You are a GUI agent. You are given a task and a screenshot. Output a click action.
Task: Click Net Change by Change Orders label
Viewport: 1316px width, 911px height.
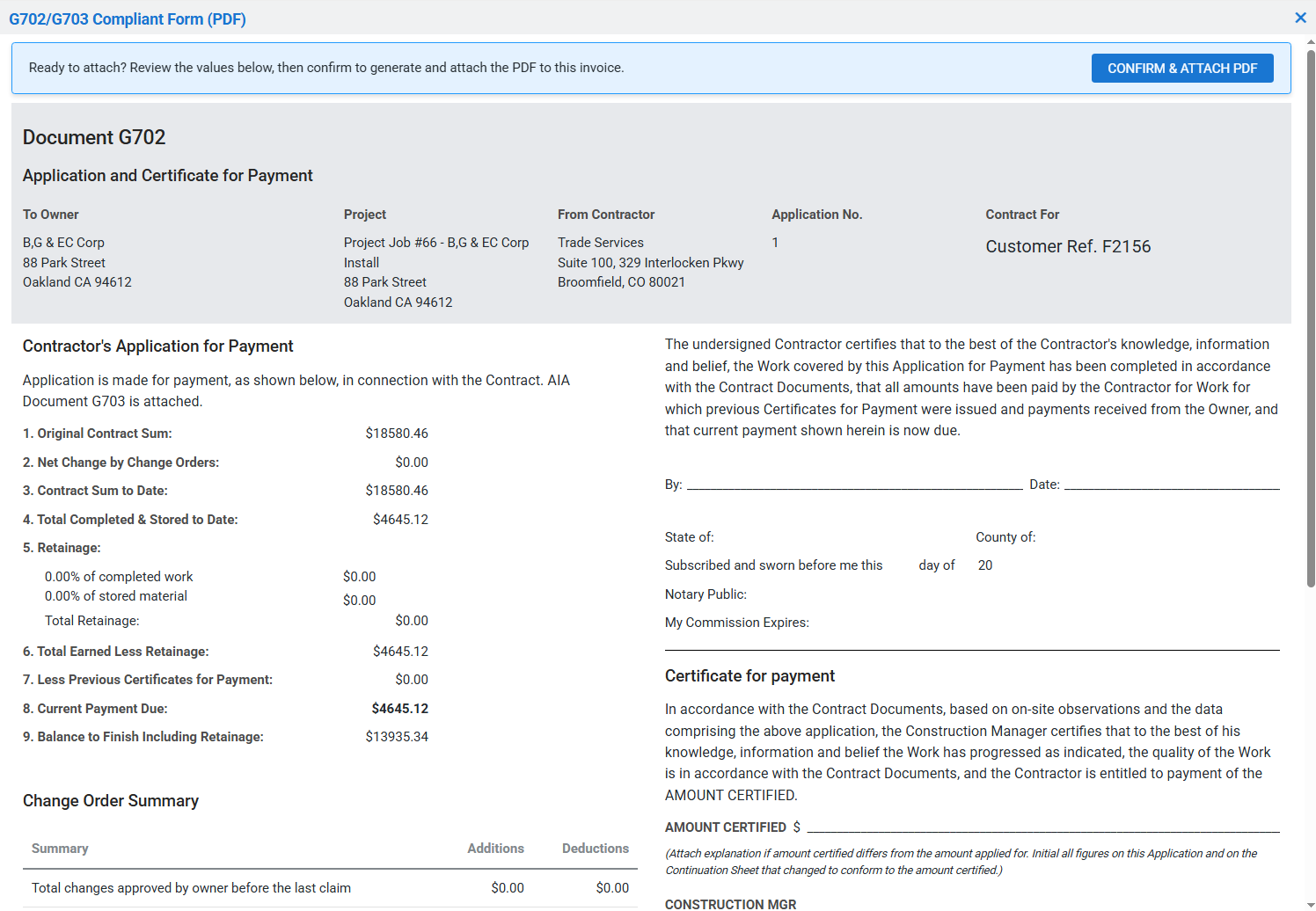click(121, 463)
